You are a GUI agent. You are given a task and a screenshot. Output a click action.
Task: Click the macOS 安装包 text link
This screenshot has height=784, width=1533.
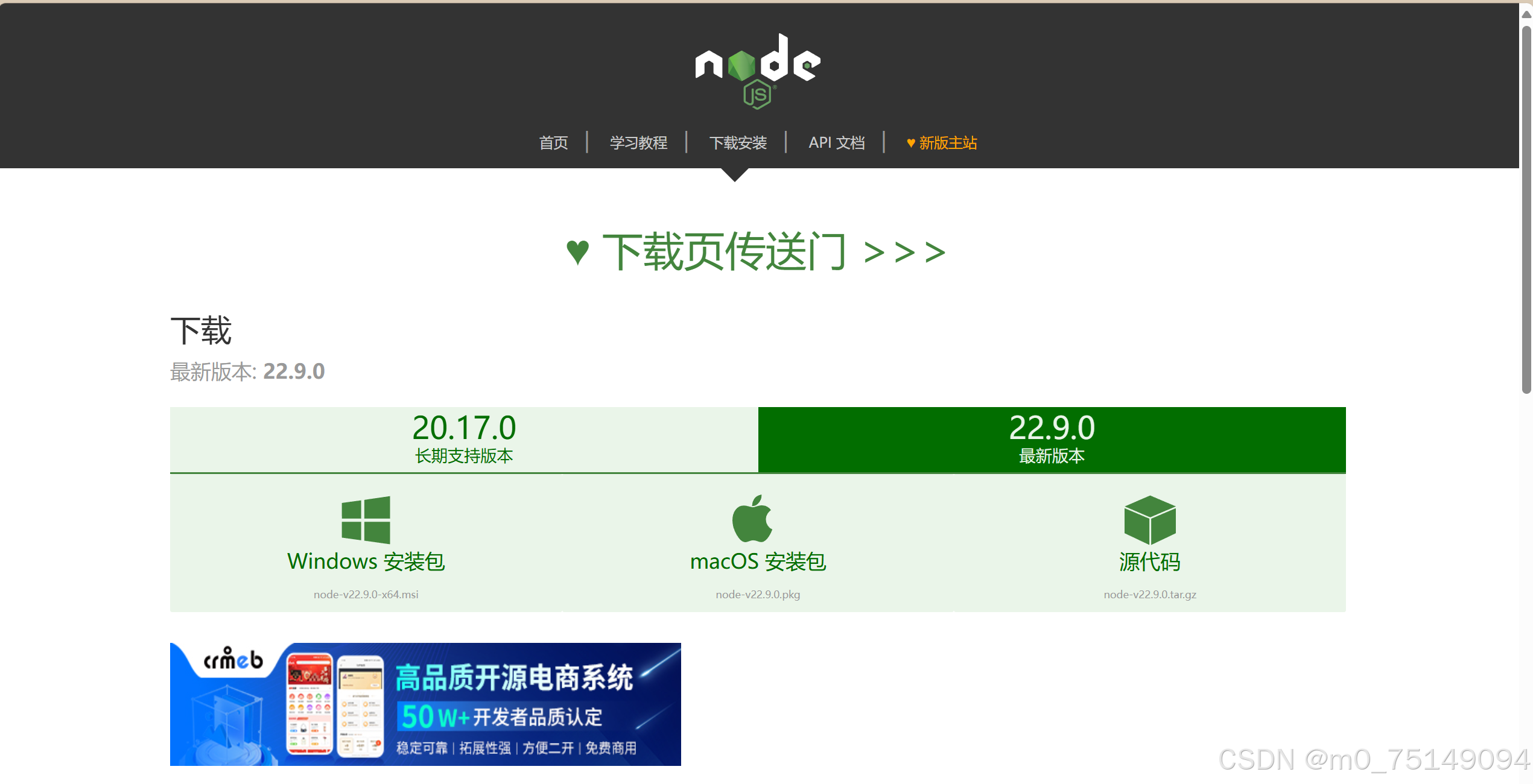point(758,561)
